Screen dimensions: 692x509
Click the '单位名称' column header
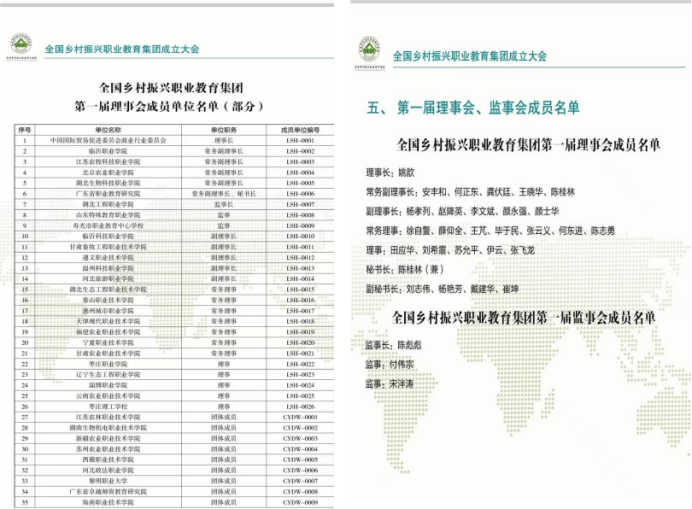tap(108, 130)
